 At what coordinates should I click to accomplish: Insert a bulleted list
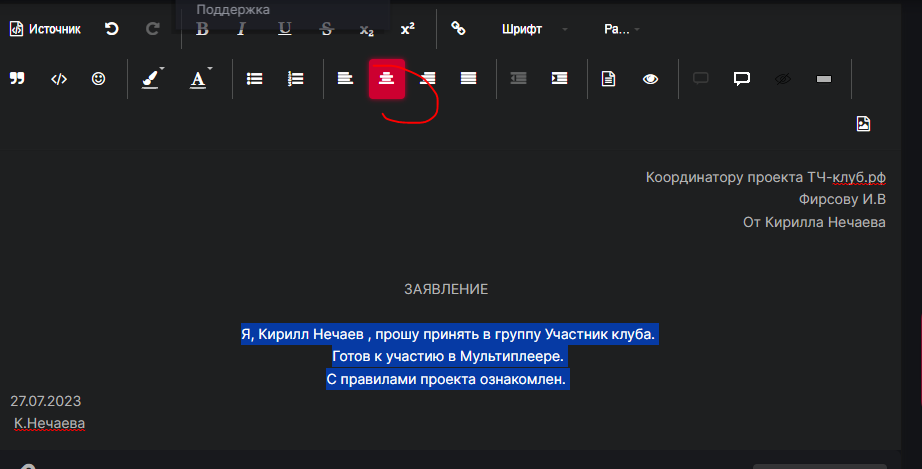pos(255,79)
